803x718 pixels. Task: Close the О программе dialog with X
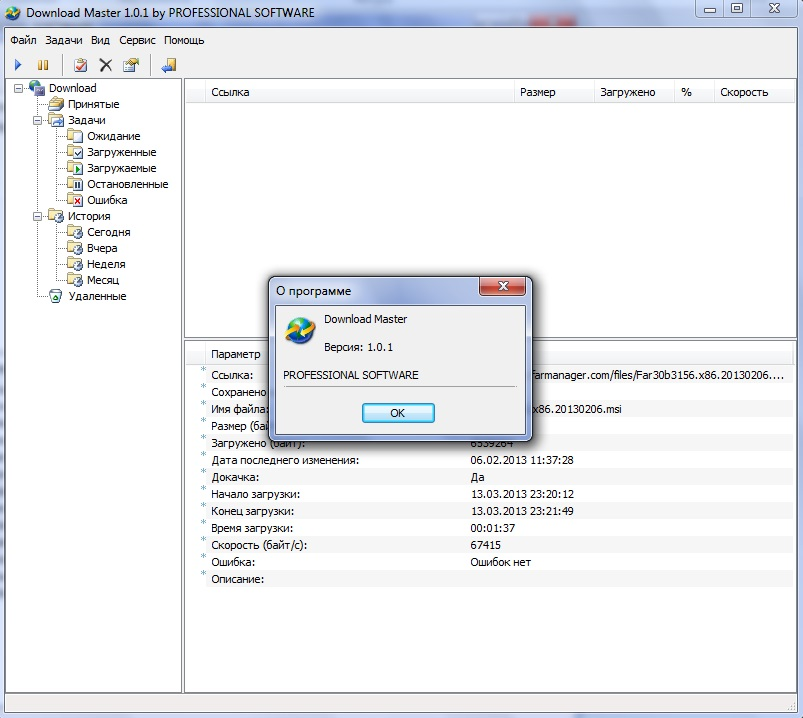[x=503, y=288]
